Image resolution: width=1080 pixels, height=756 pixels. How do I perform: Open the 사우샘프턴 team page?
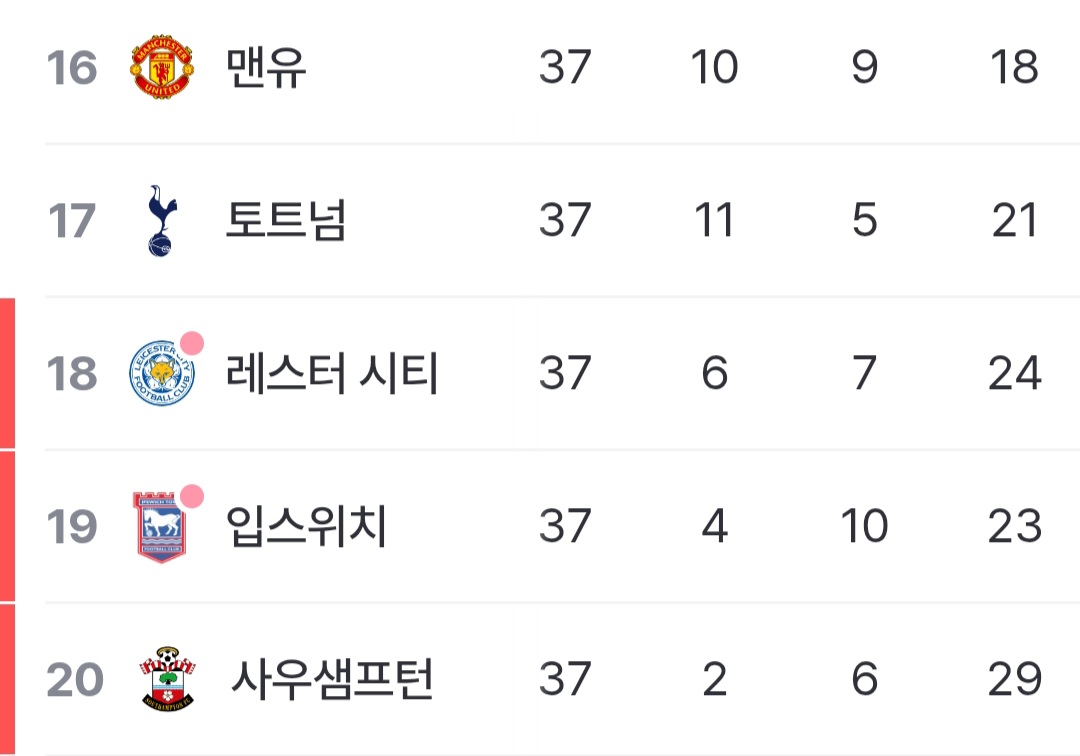click(332, 679)
